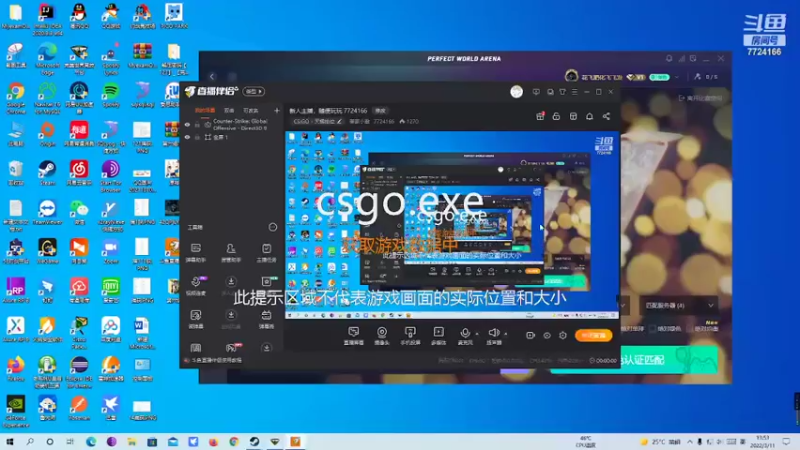Click the share icon in 直播伴侣
The image size is (800, 450).
click(x=606, y=116)
